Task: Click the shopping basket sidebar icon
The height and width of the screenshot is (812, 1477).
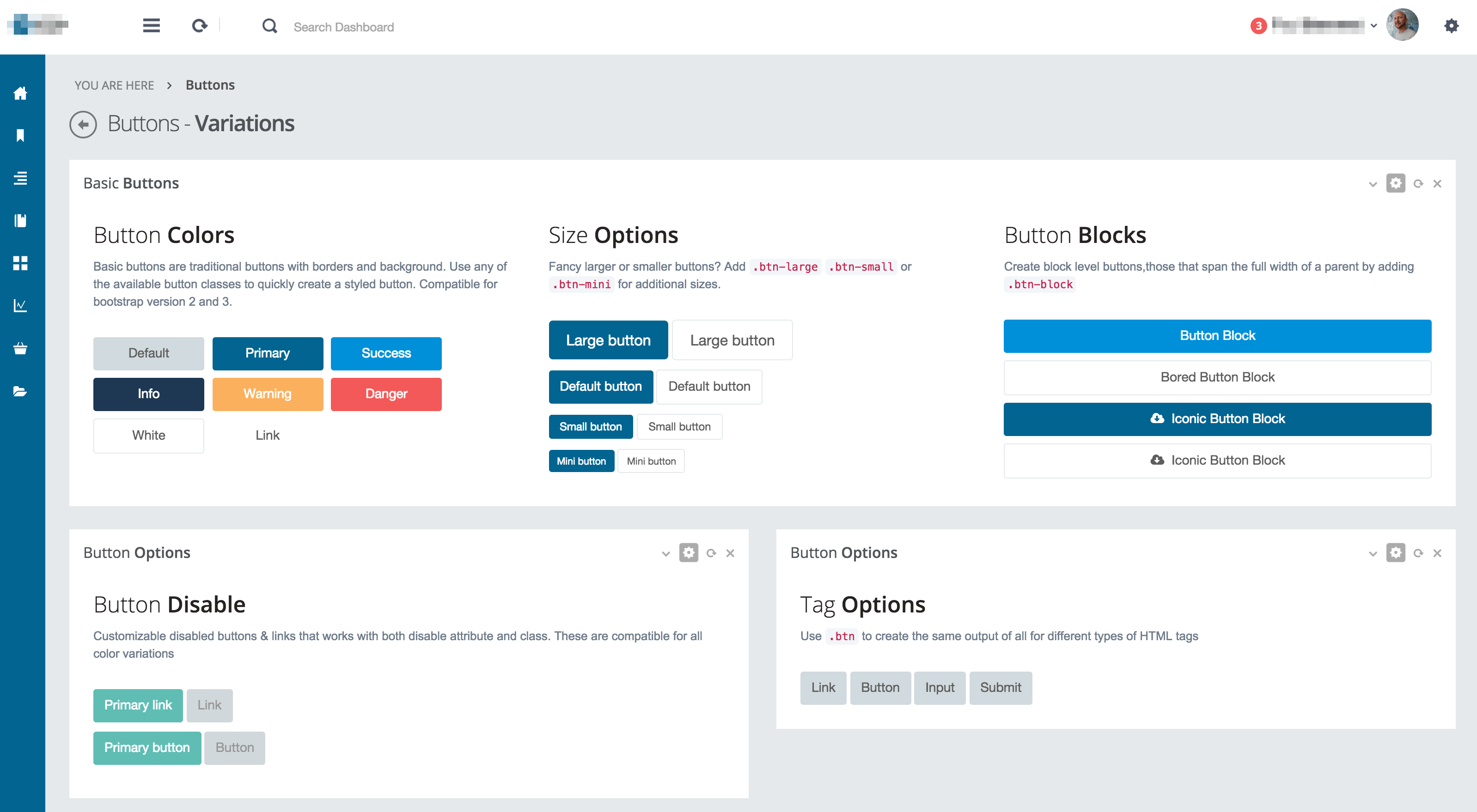Action: (21, 348)
